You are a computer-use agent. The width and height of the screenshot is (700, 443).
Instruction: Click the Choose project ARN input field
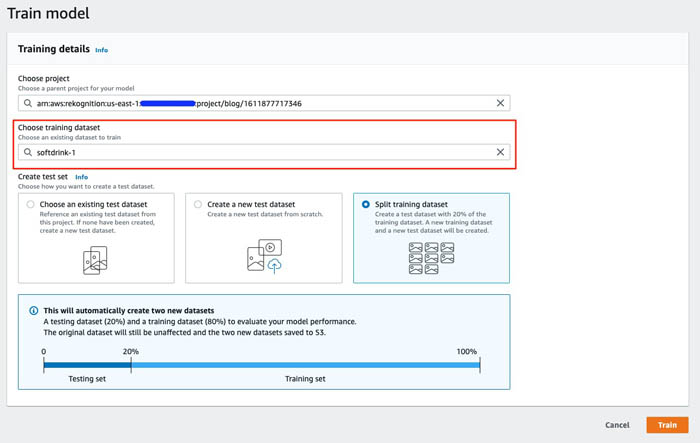point(264,103)
